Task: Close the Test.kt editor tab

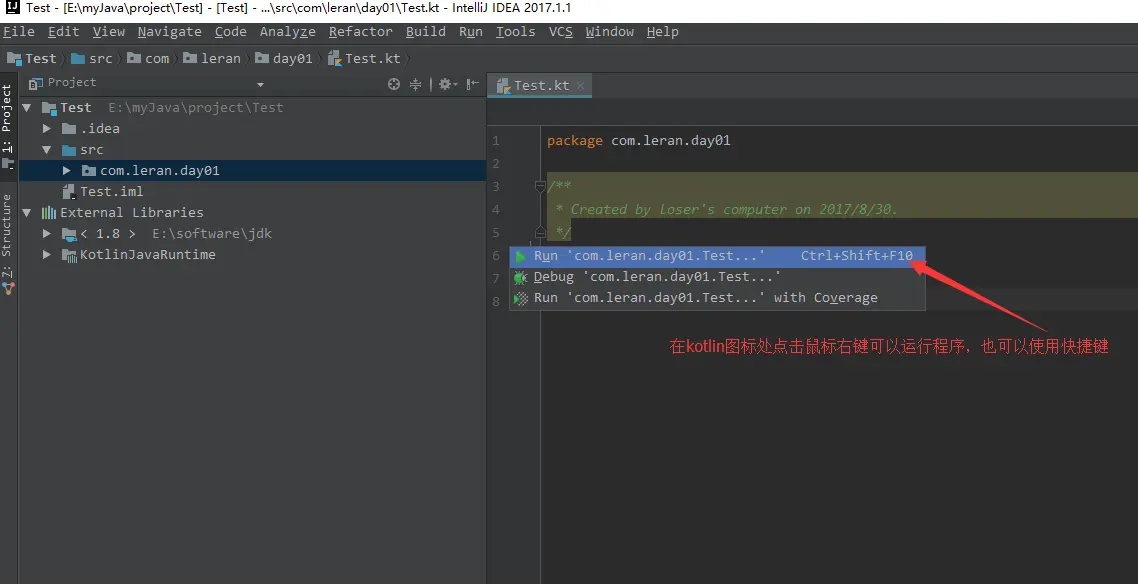Action: click(x=581, y=86)
